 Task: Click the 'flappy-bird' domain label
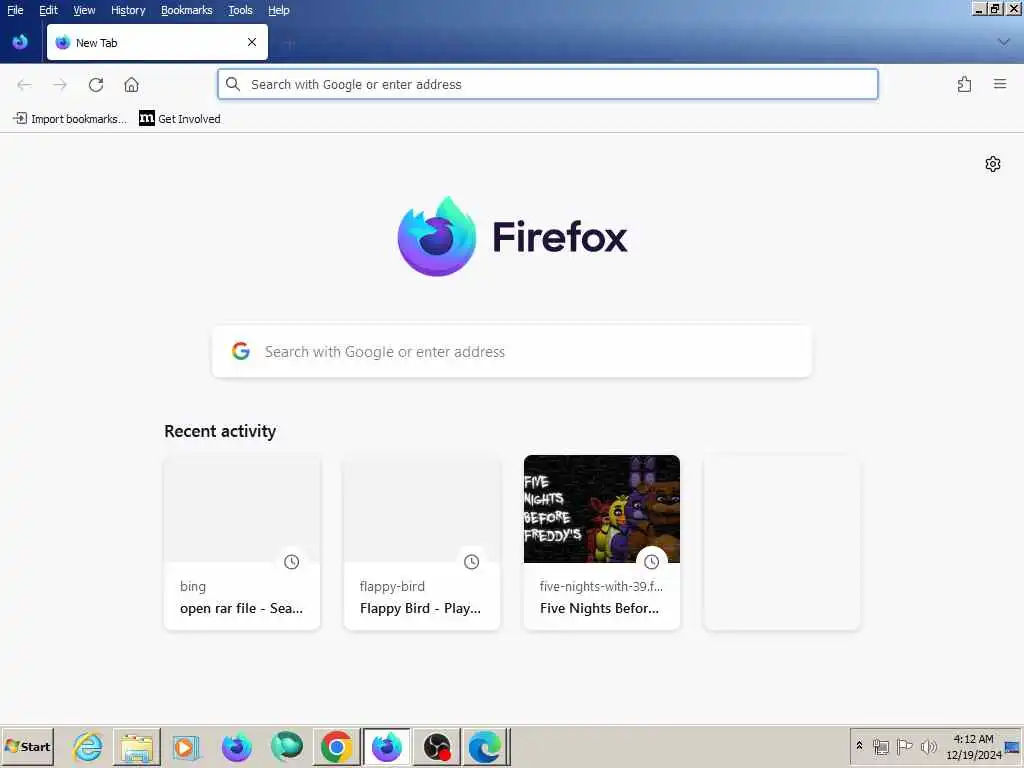pos(392,586)
